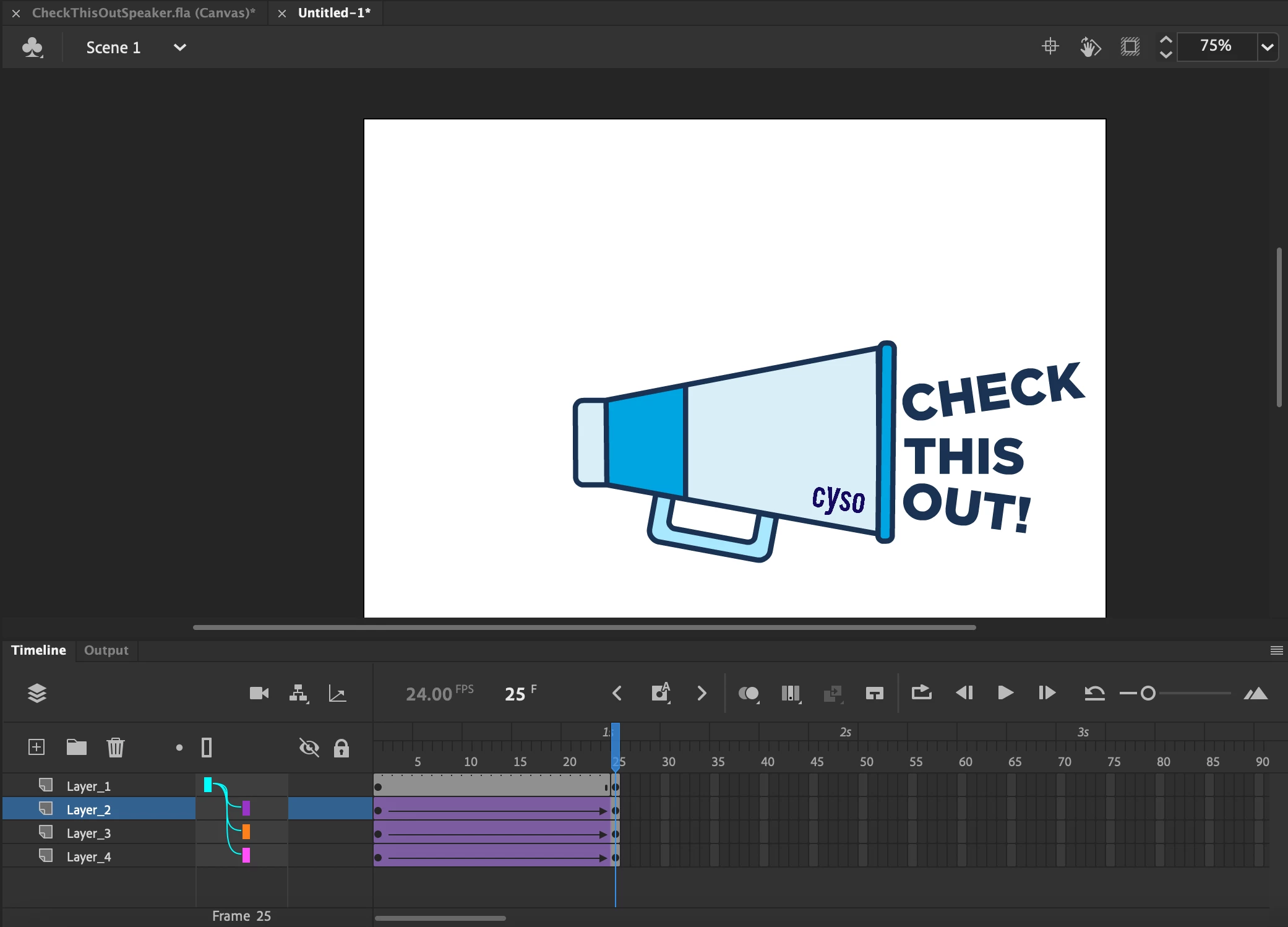Switch to CheckThisOutSpeaker.fla document tab
The width and height of the screenshot is (1288, 927).
click(143, 13)
